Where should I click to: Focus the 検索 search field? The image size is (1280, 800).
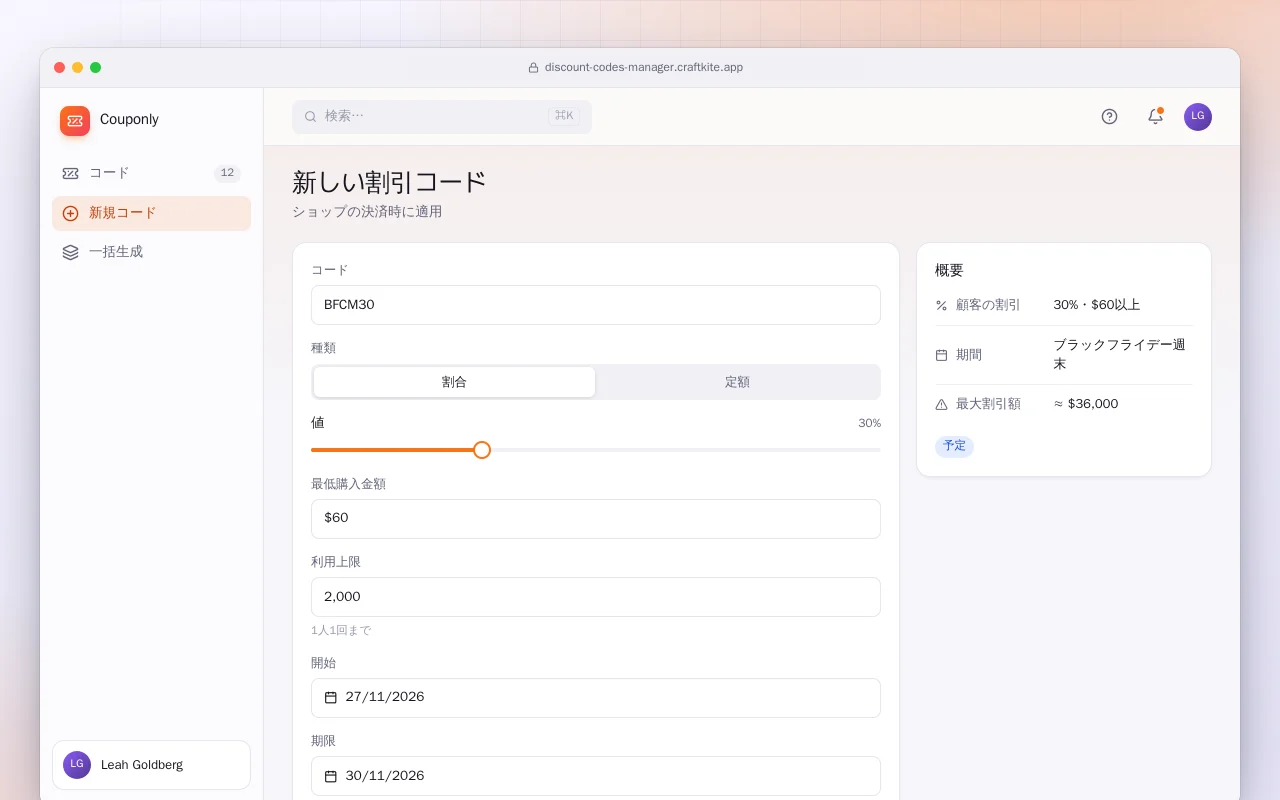coord(442,116)
